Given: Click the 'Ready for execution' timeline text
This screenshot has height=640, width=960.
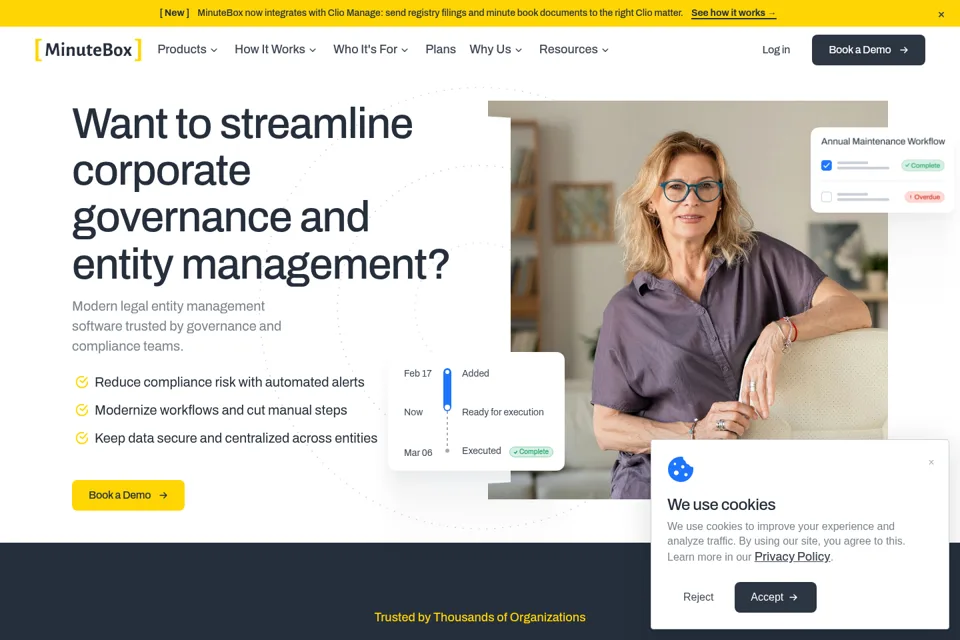Looking at the screenshot, I should [503, 412].
